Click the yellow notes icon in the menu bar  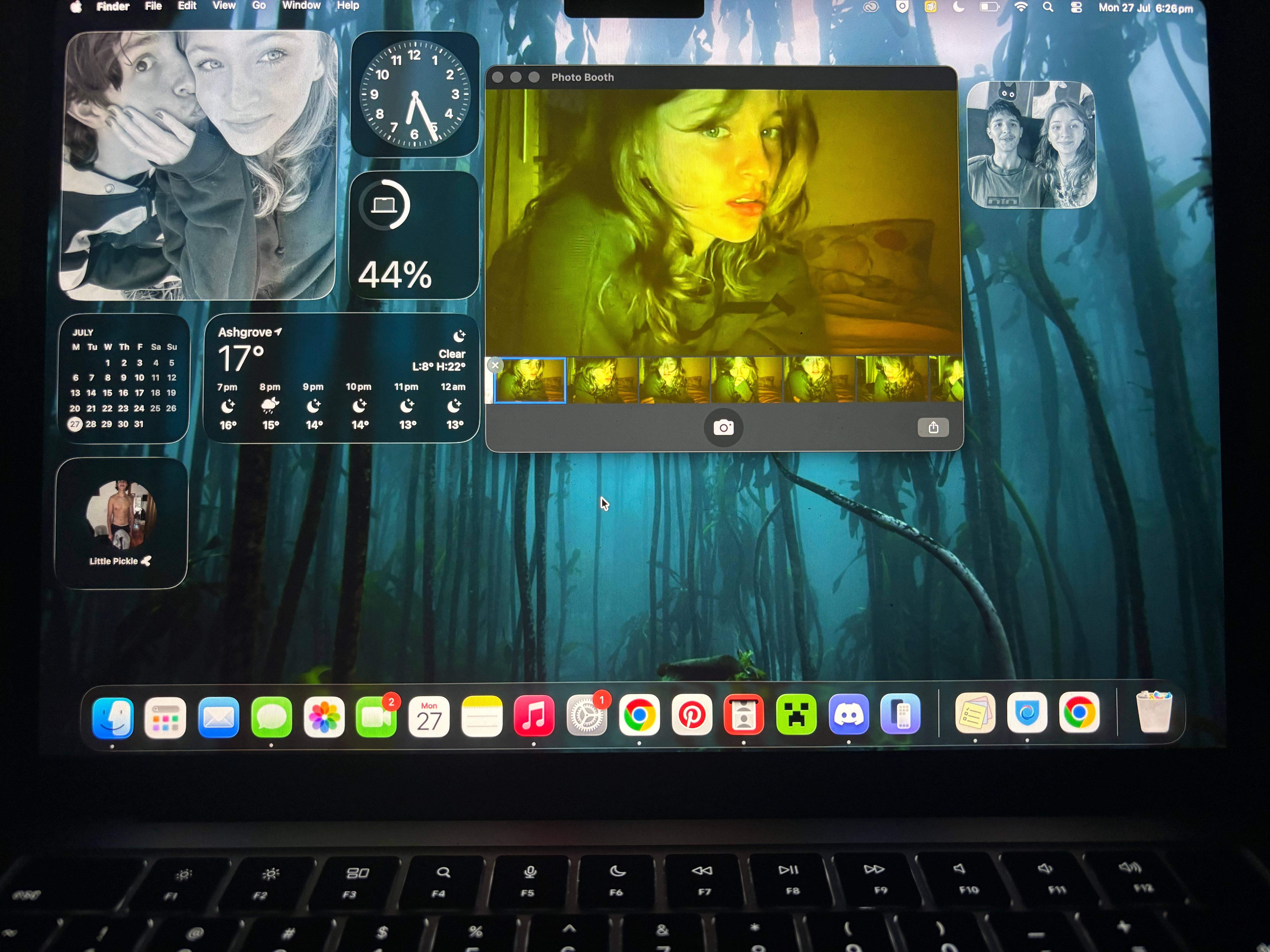tap(931, 7)
